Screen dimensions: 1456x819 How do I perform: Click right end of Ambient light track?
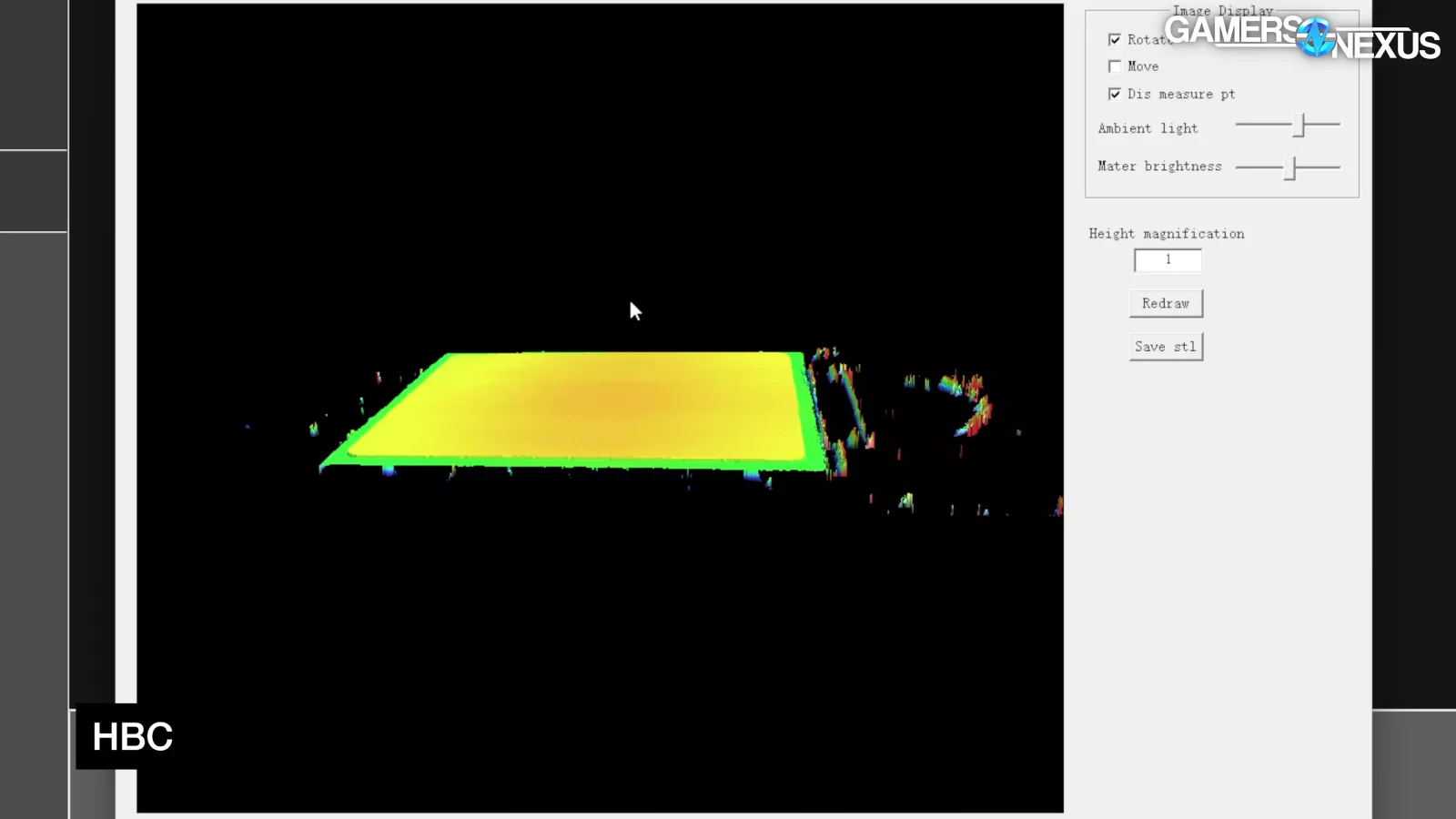point(1336,124)
